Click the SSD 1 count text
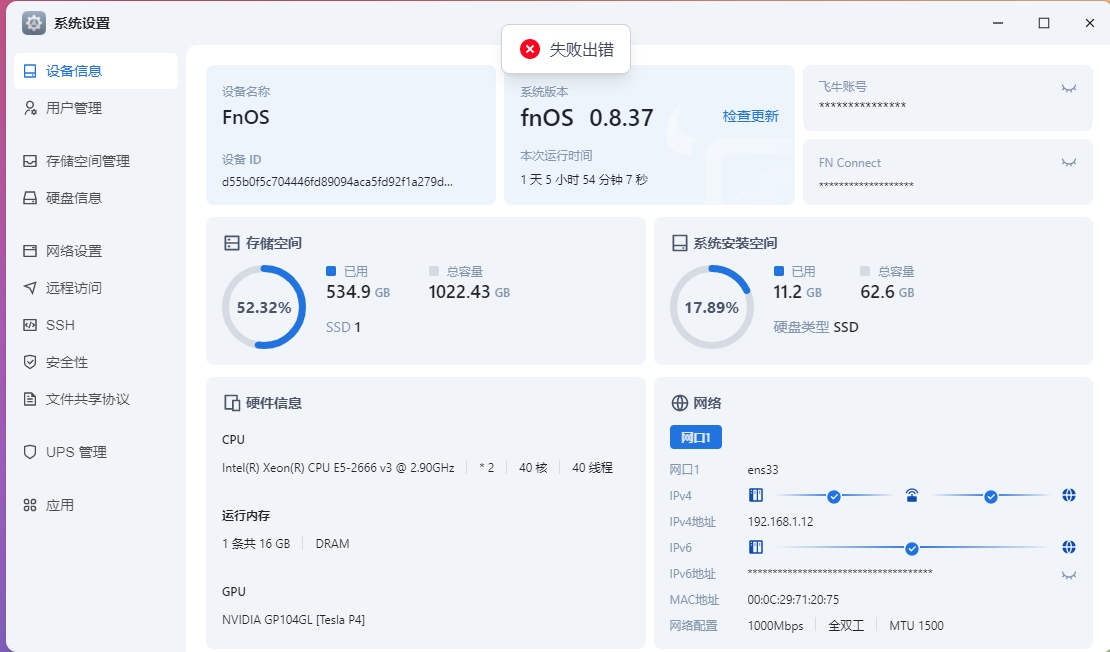Image resolution: width=1110 pixels, height=652 pixels. tap(343, 327)
